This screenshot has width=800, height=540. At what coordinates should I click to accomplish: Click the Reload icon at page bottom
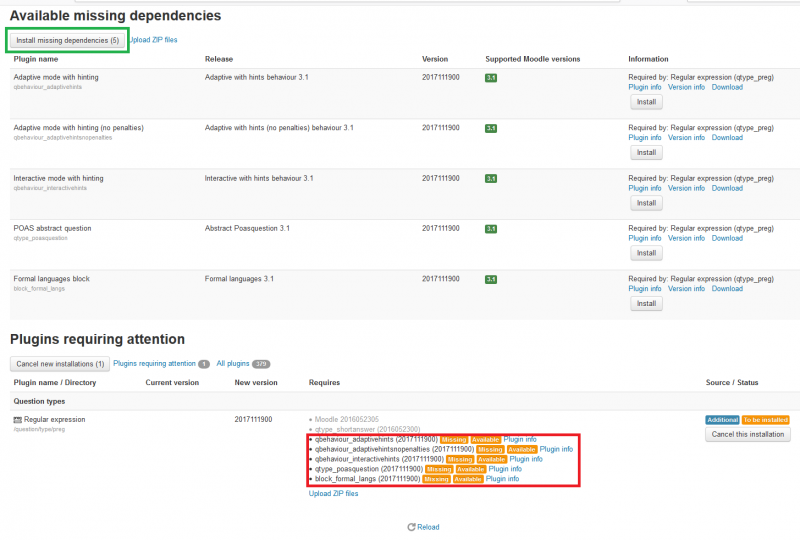point(410,527)
